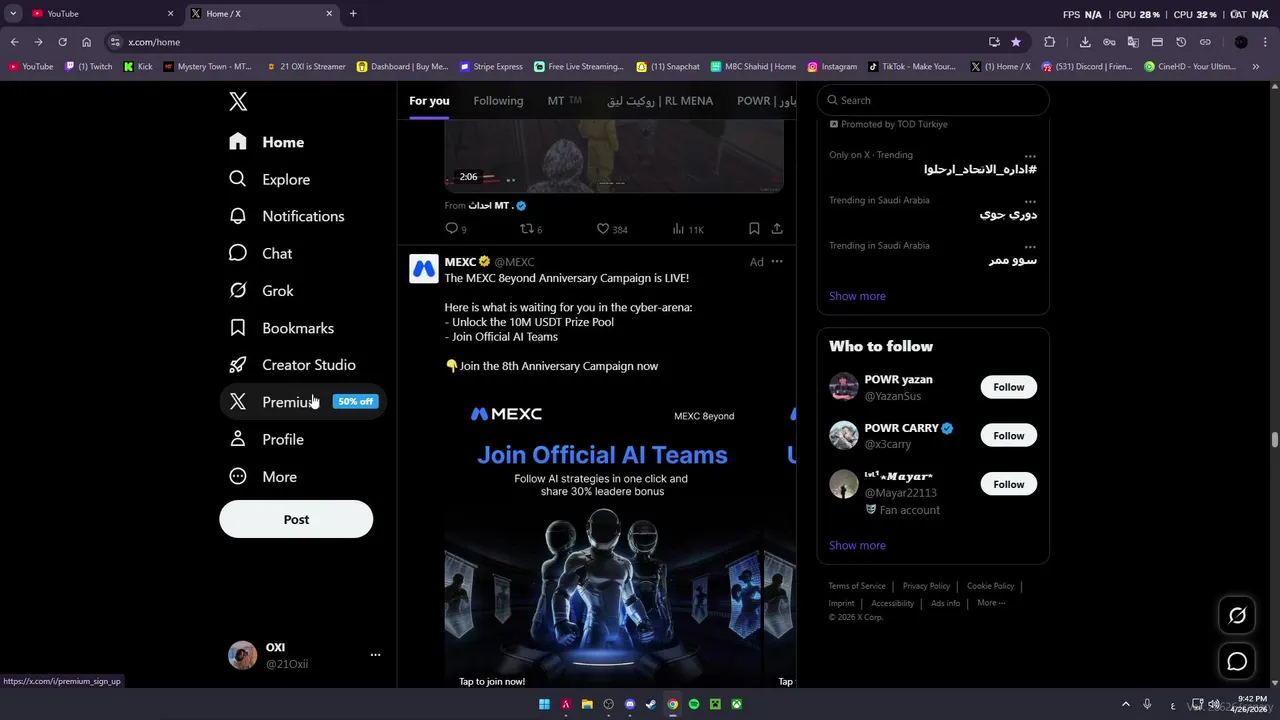Open options for سوو ممر trend
The image size is (1280, 720).
pyautogui.click(x=1030, y=247)
